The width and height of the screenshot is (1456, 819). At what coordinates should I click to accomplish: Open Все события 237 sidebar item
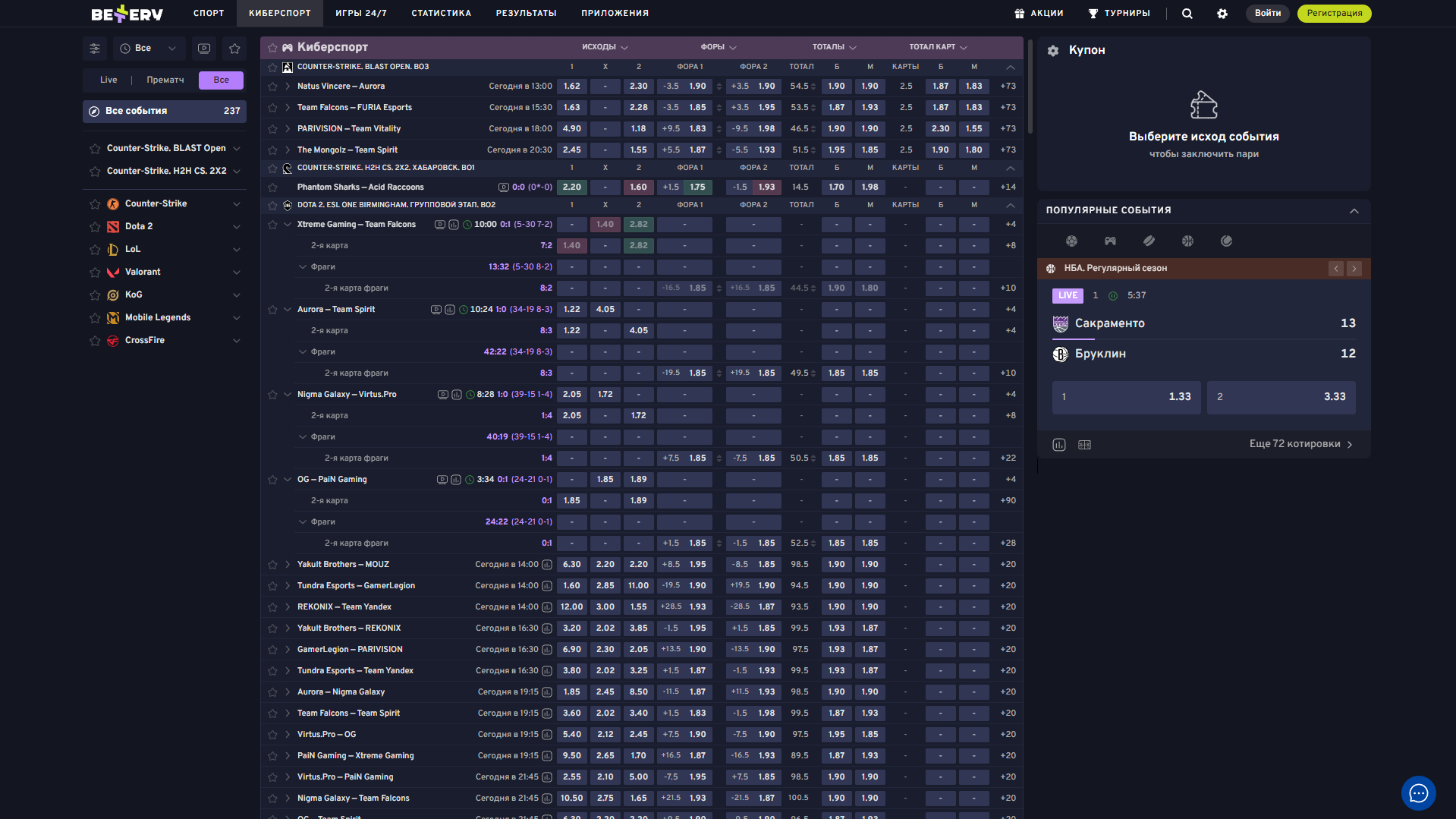pyautogui.click(x=165, y=112)
